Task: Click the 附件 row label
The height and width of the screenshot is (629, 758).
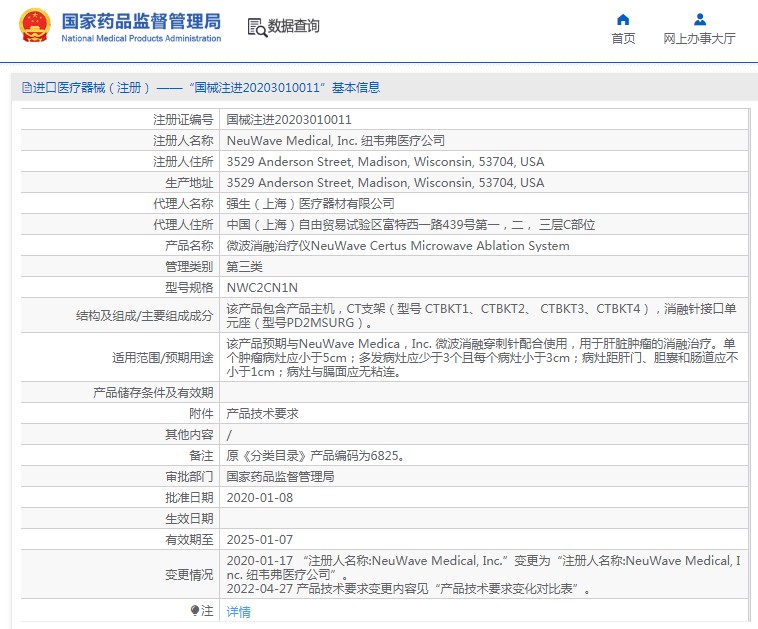Action: tap(201, 414)
